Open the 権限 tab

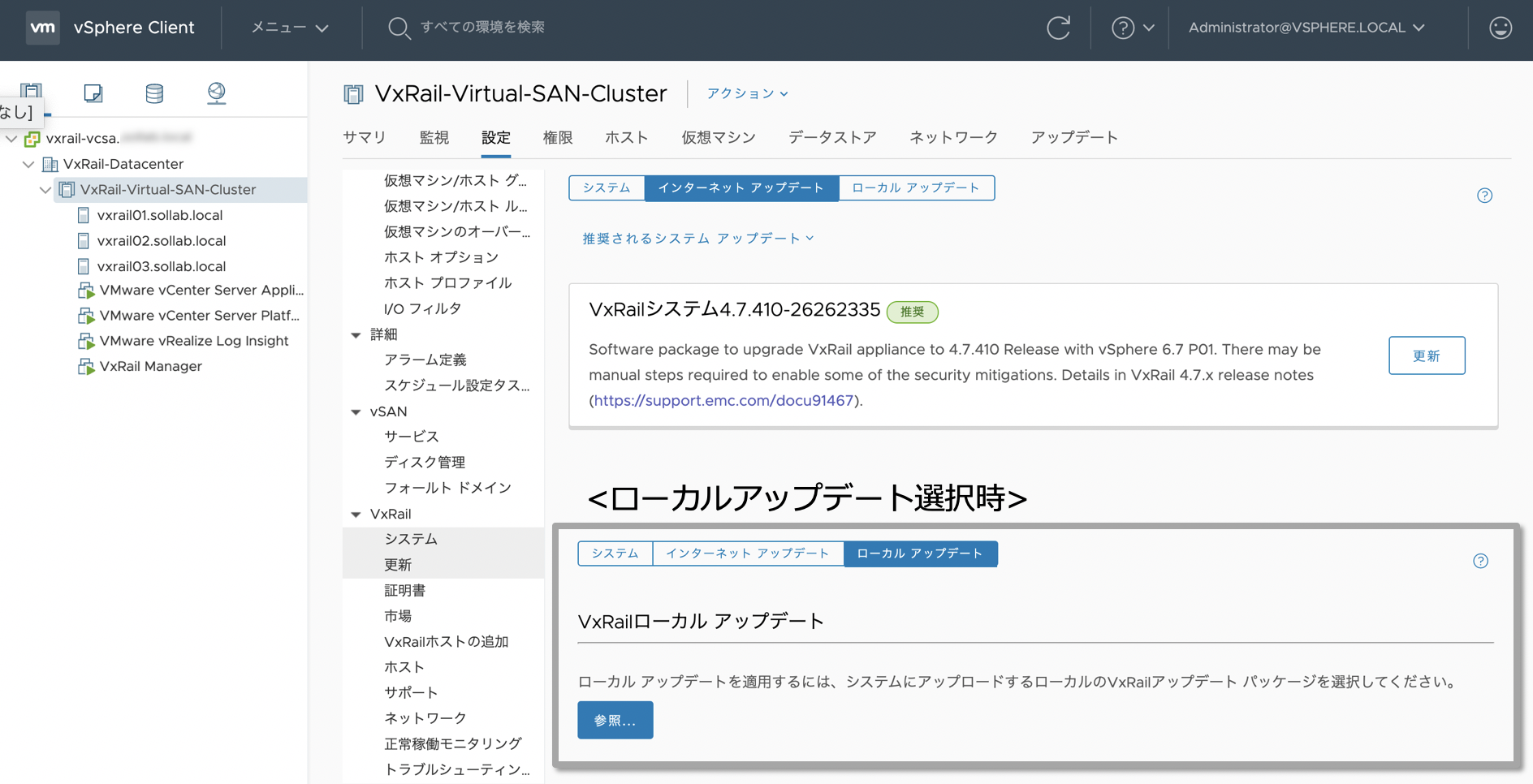tap(558, 137)
